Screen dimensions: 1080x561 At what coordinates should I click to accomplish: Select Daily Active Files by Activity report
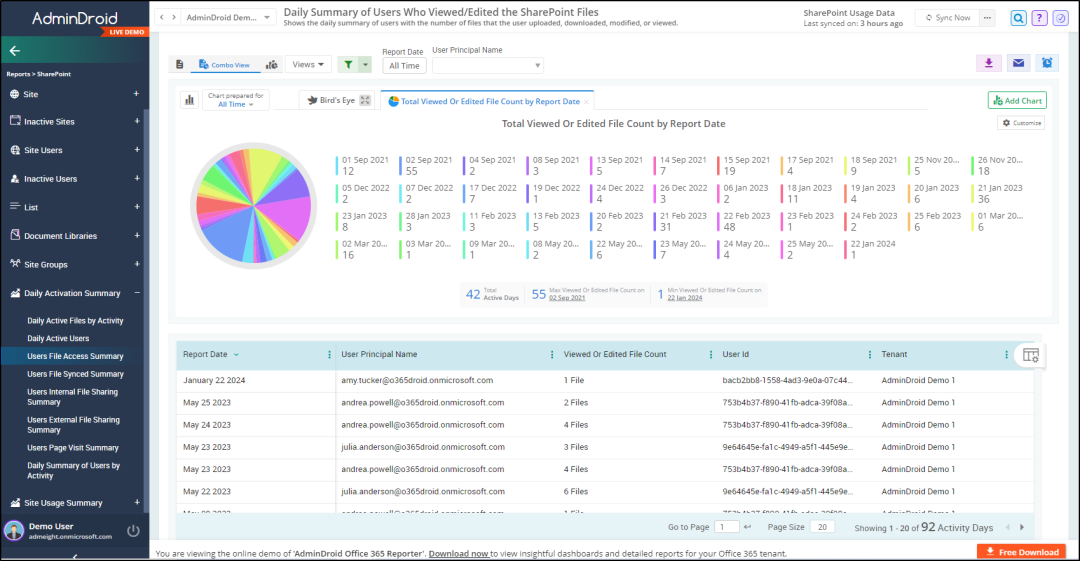coord(75,320)
